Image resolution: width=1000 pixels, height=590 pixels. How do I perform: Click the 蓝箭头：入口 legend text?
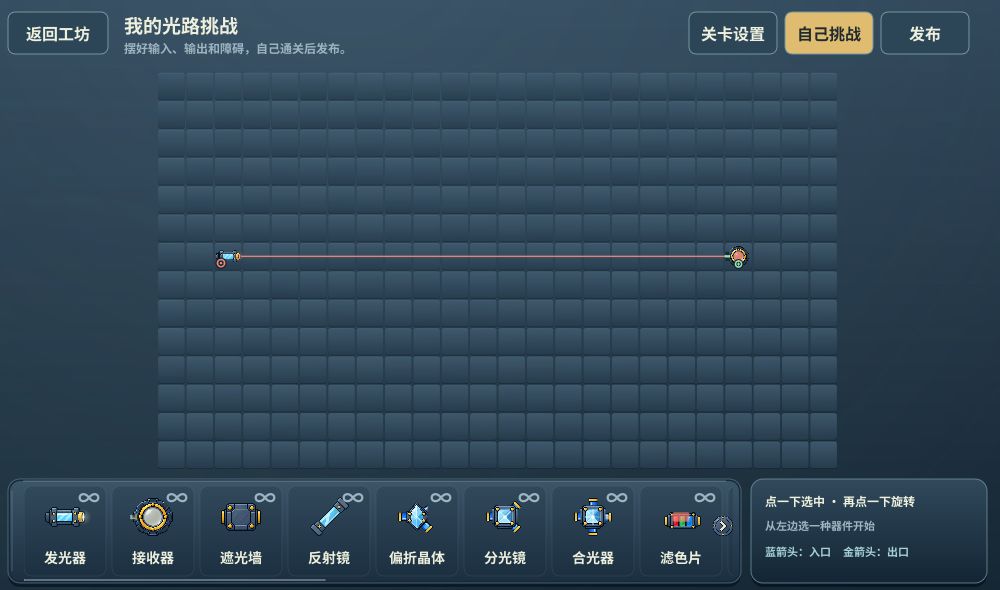click(797, 552)
